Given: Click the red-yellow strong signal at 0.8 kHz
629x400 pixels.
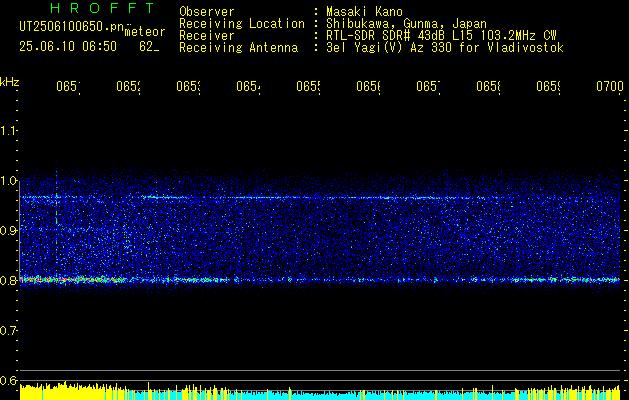Looking at the screenshot, I should (x=72, y=280).
